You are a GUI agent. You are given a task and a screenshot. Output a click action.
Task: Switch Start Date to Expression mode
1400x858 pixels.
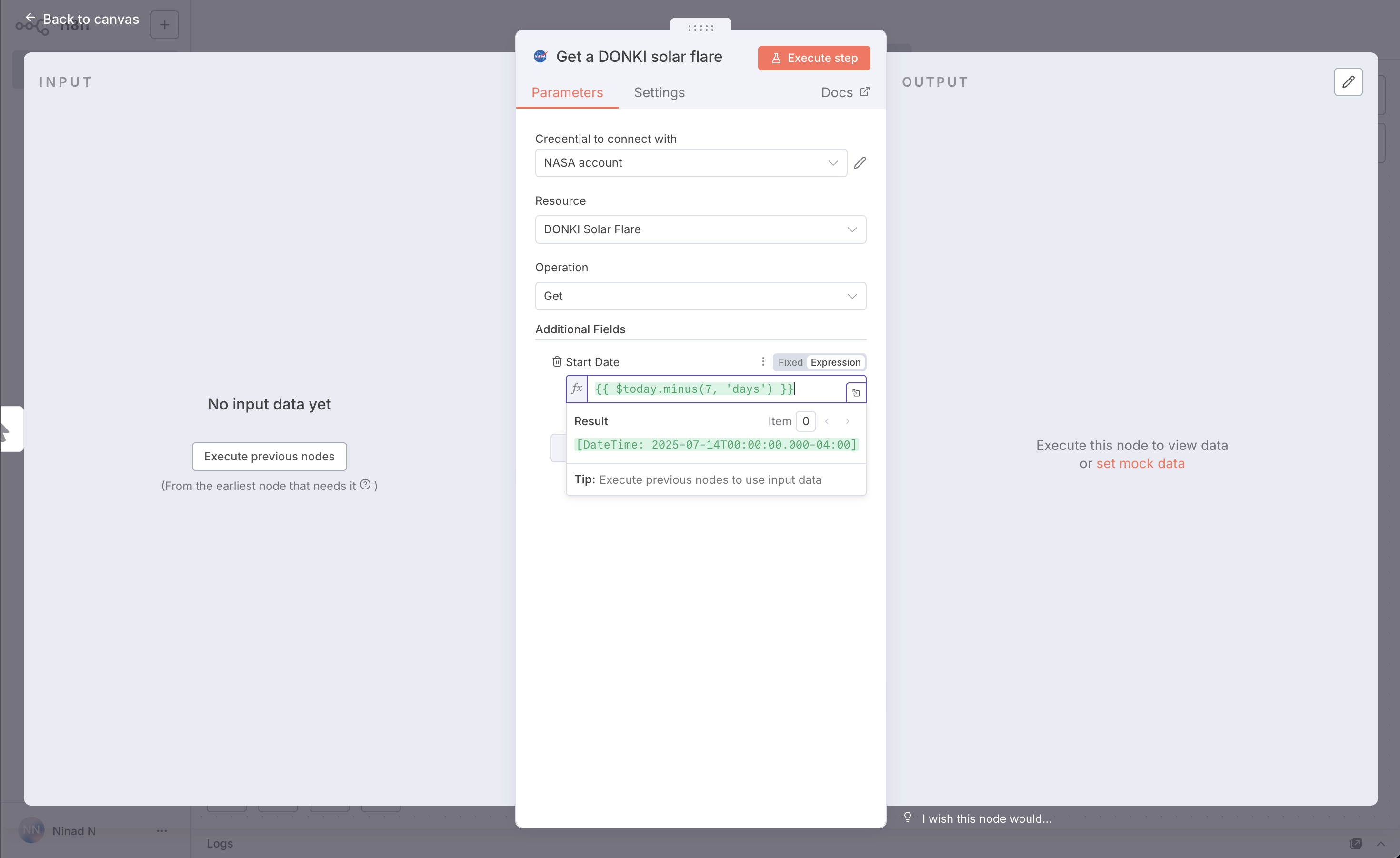click(835, 362)
